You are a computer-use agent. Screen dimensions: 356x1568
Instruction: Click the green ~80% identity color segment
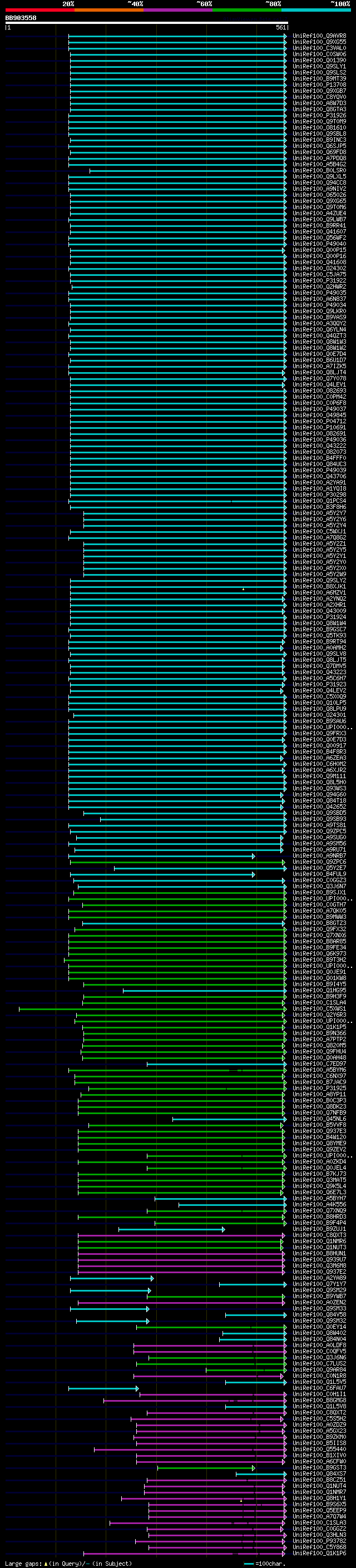pyautogui.click(x=247, y=11)
